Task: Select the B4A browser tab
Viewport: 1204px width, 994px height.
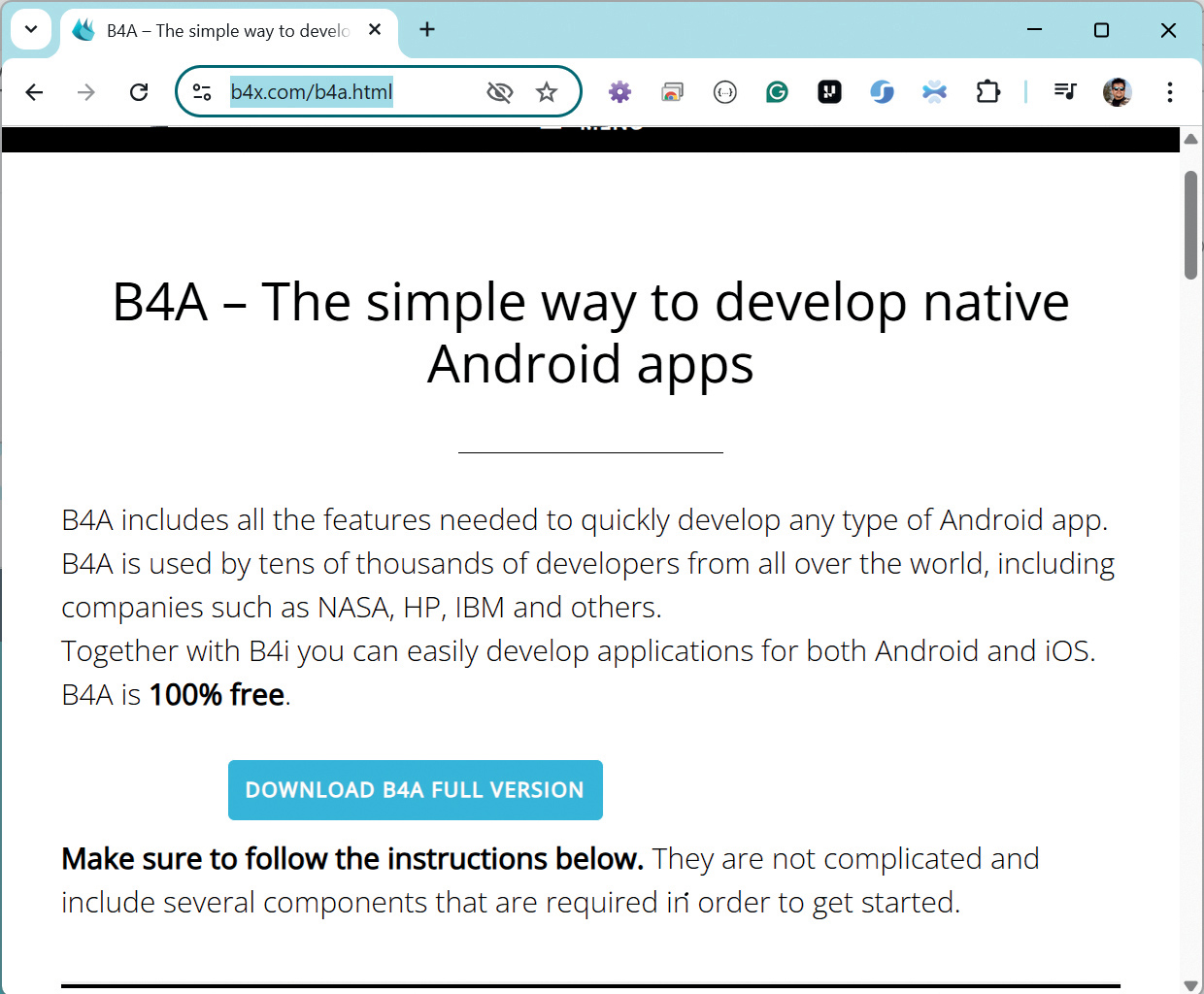Action: [229, 31]
